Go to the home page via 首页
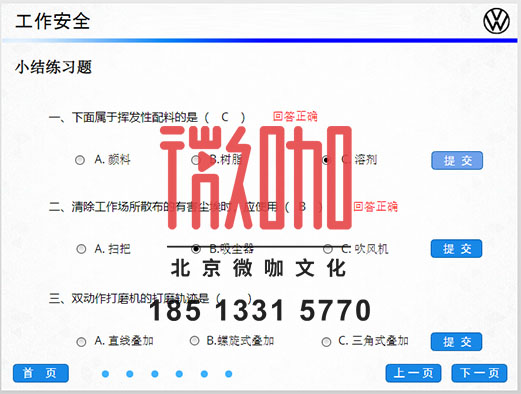Image resolution: width=521 pixels, height=394 pixels. [x=41, y=373]
